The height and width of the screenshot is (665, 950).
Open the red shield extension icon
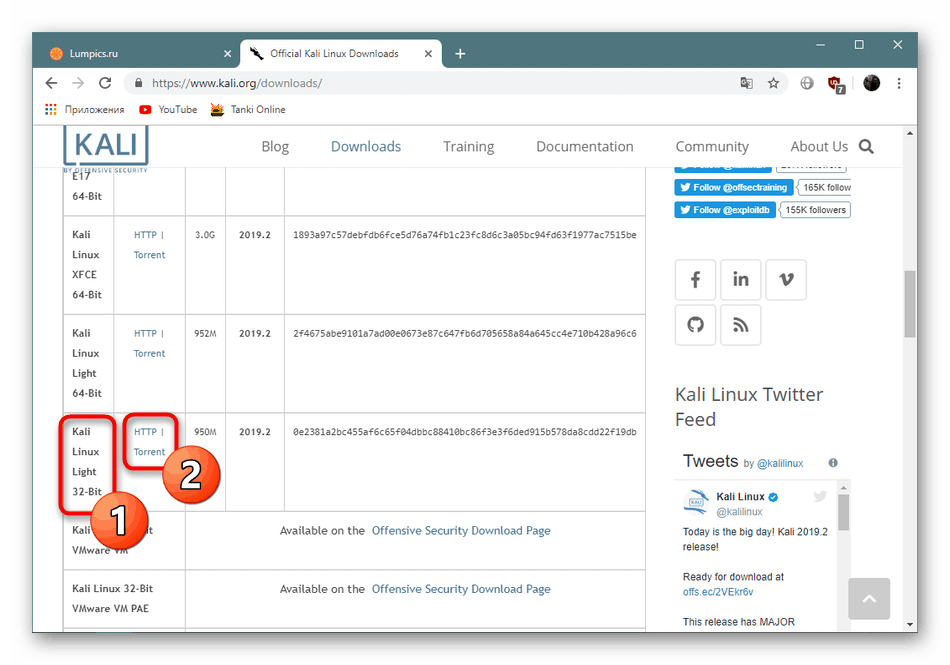tap(836, 84)
